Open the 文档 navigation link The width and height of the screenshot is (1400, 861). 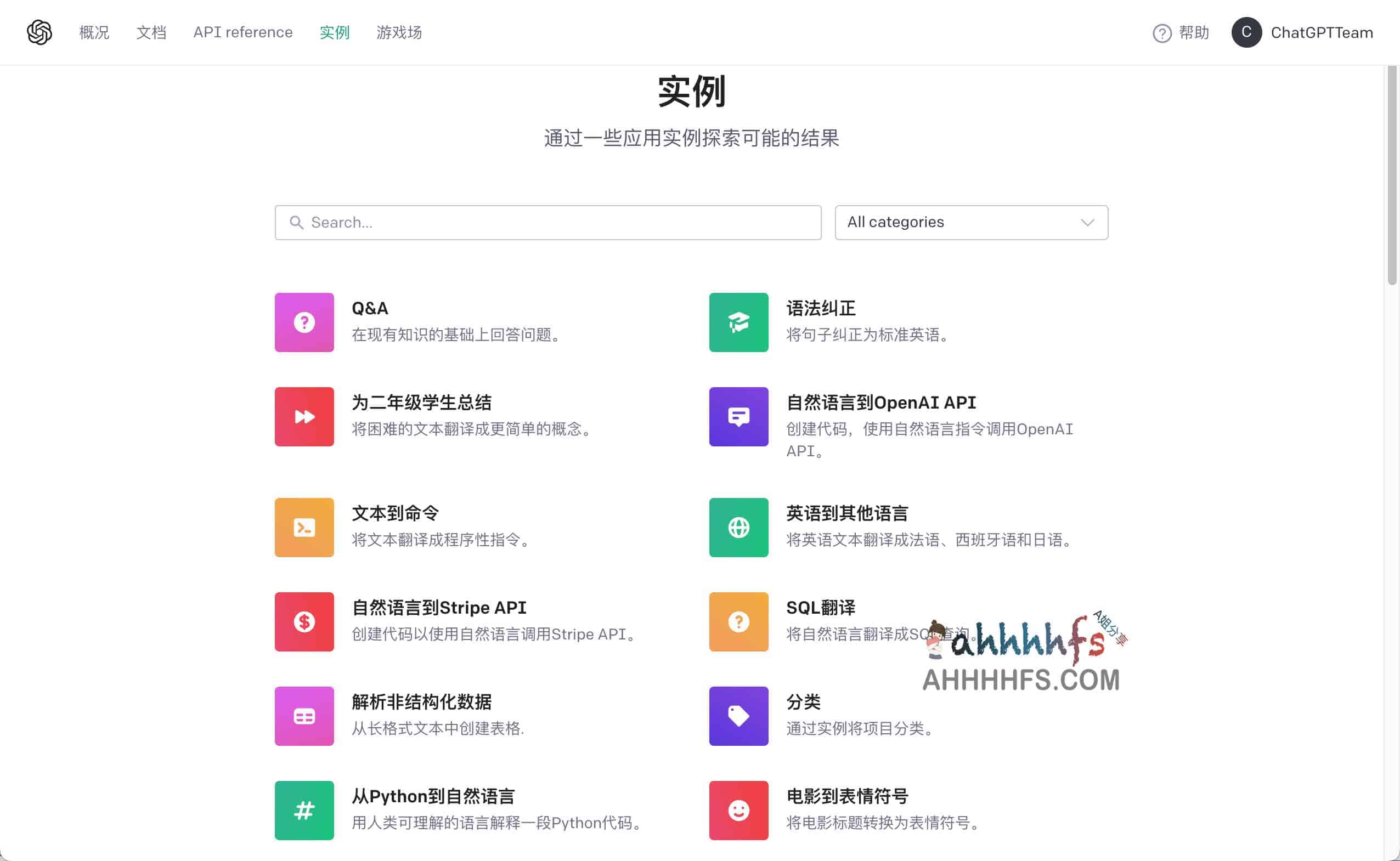(x=151, y=32)
